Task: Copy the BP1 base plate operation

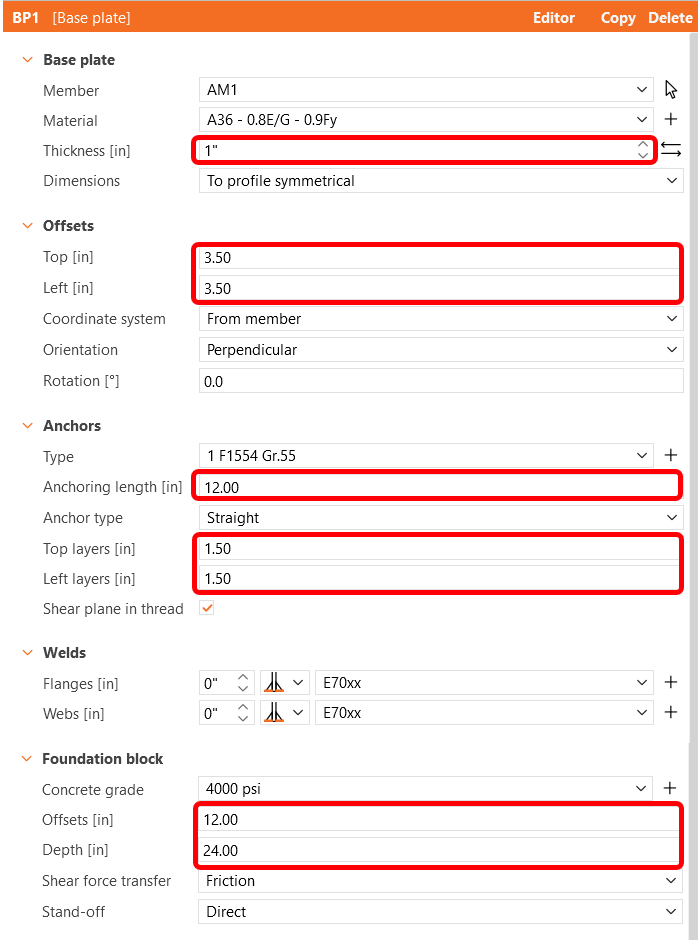Action: [618, 17]
